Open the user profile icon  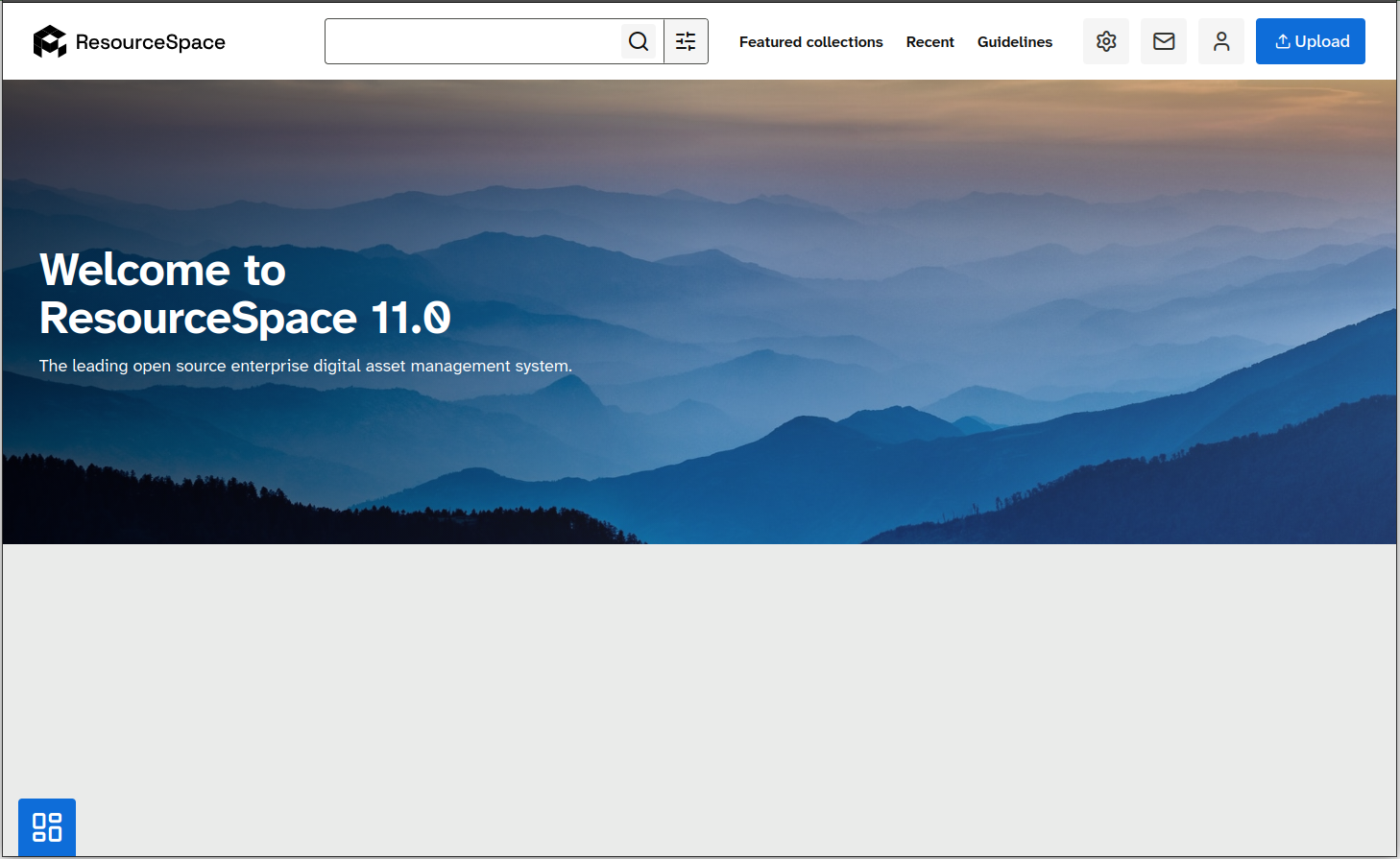point(1221,41)
